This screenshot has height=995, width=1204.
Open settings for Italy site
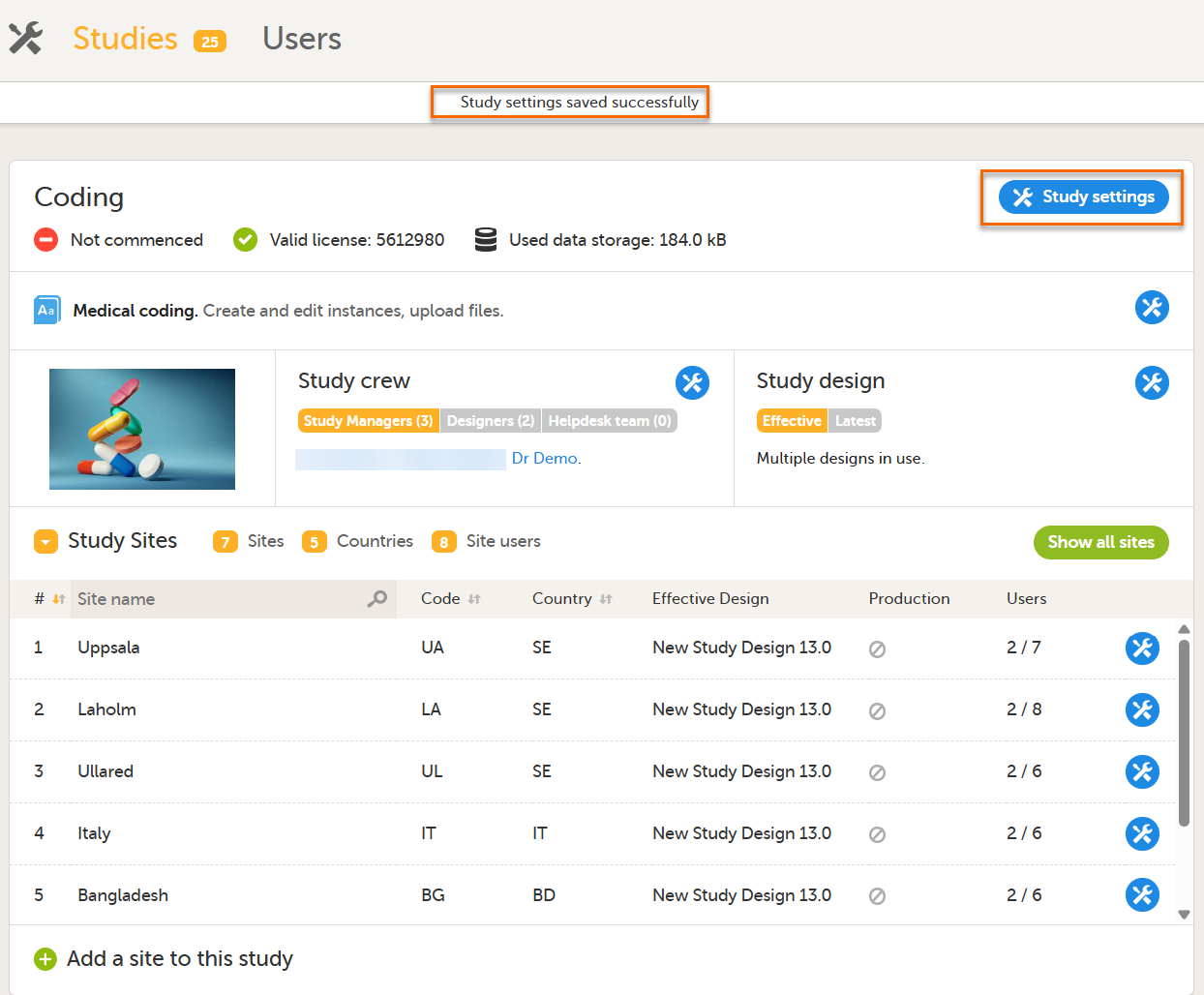[x=1142, y=833]
